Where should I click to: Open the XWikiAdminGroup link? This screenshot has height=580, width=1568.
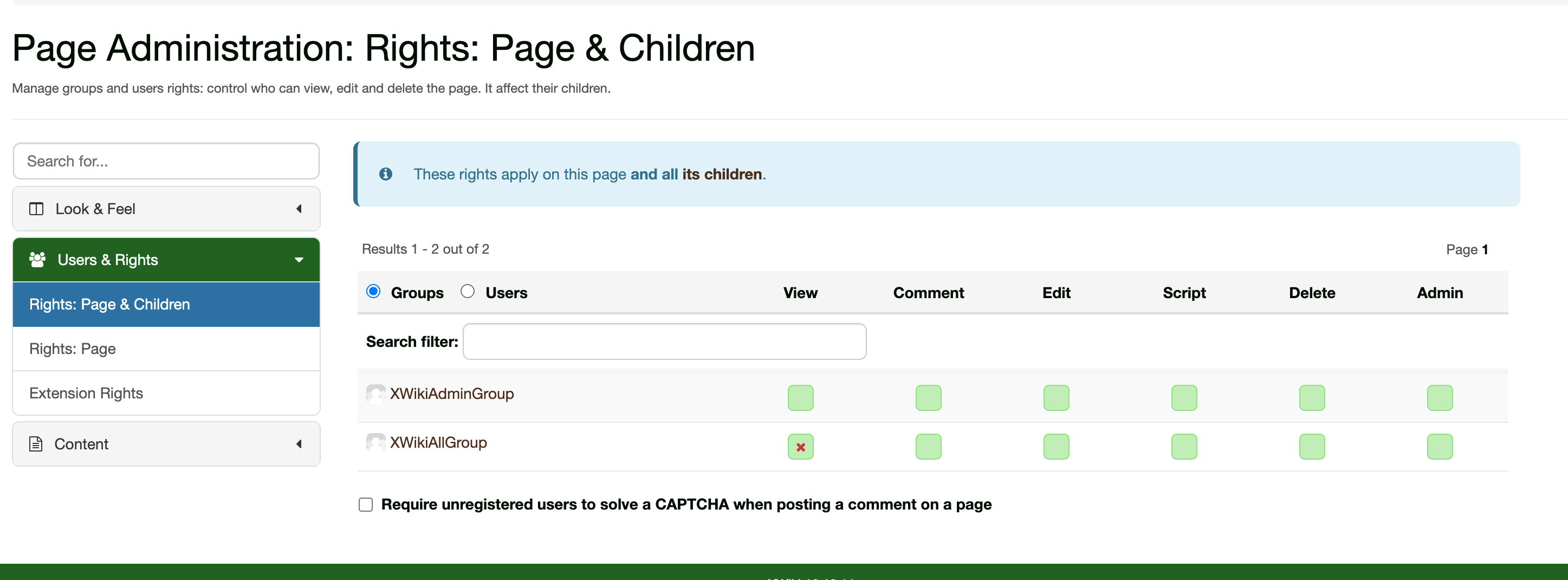pyautogui.click(x=452, y=394)
